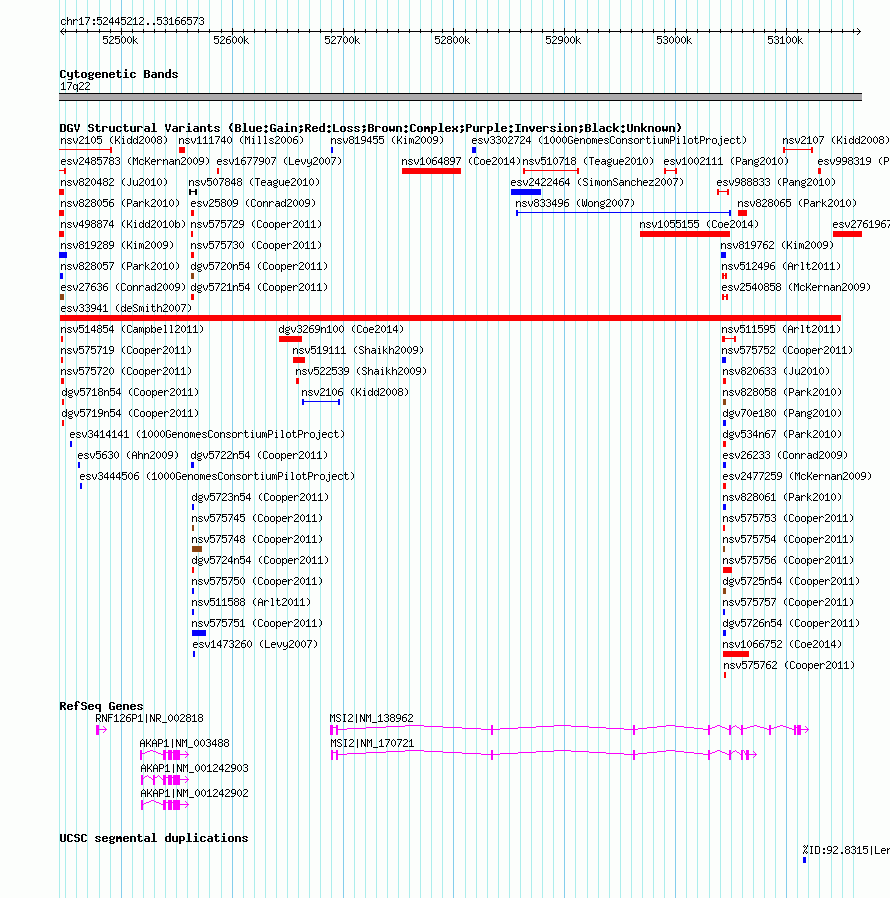
Task: Select variant nsv111740 (Mills2006)
Action: pyautogui.click(x=241, y=140)
